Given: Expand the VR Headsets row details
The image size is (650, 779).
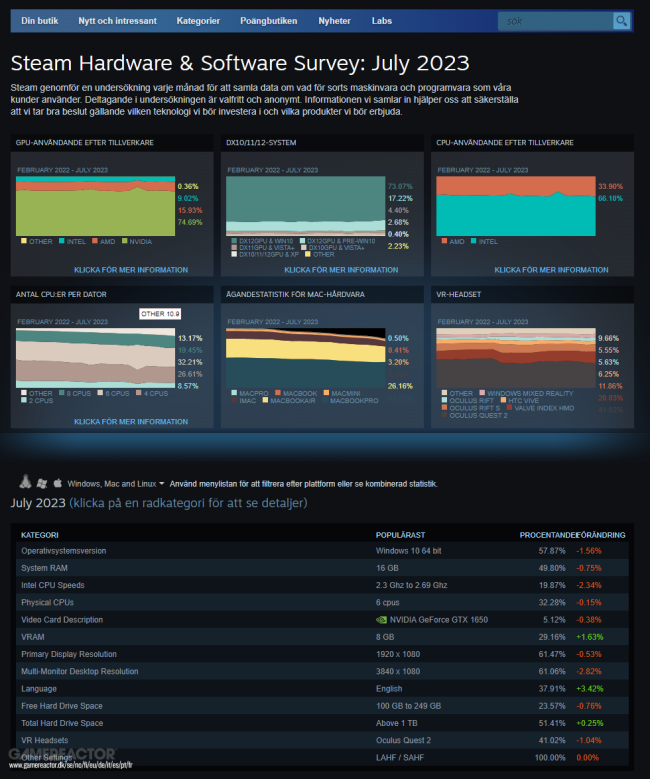Looking at the screenshot, I should pyautogui.click(x=322, y=740).
